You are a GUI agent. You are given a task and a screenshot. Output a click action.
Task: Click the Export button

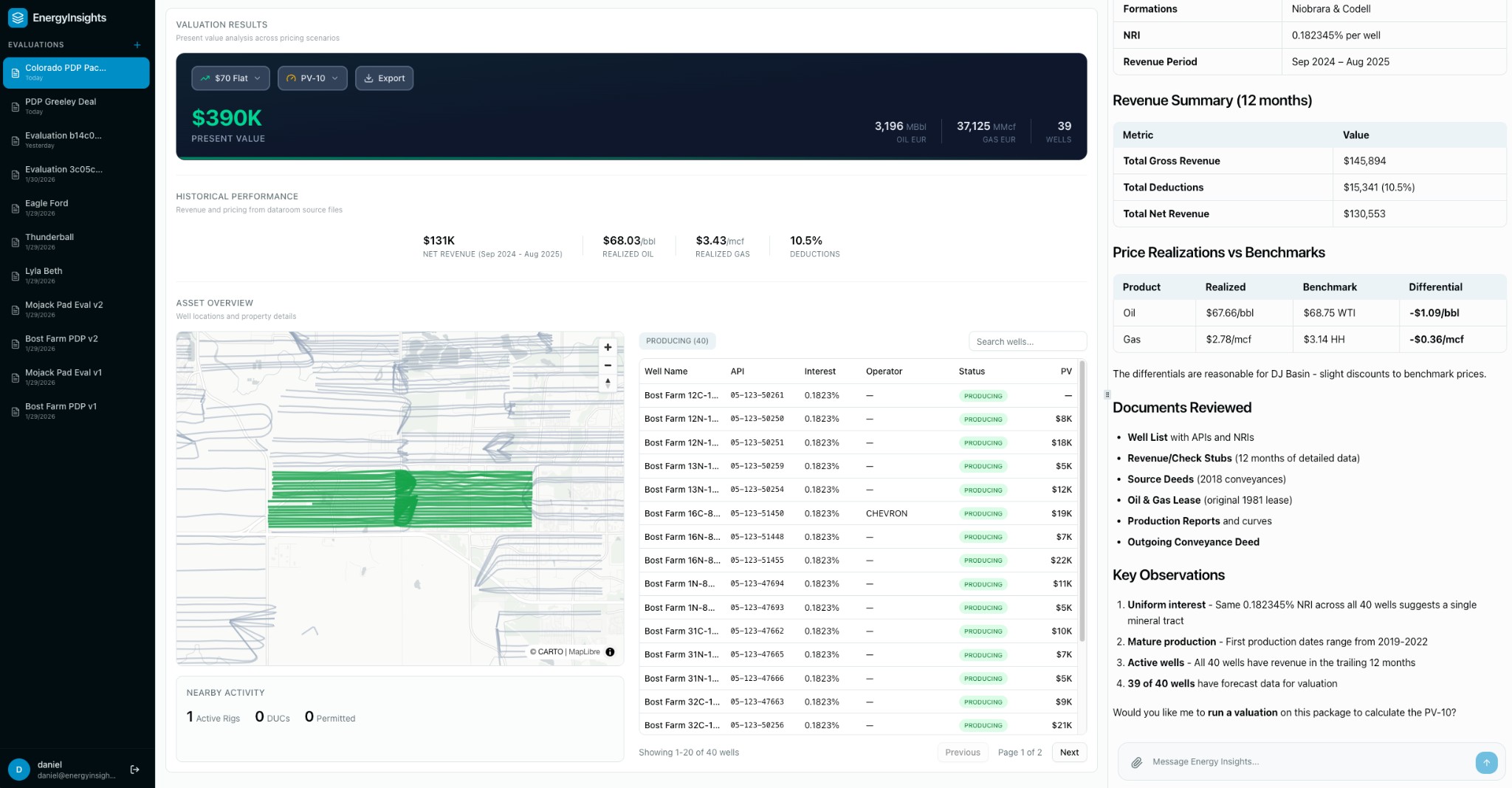tap(384, 78)
